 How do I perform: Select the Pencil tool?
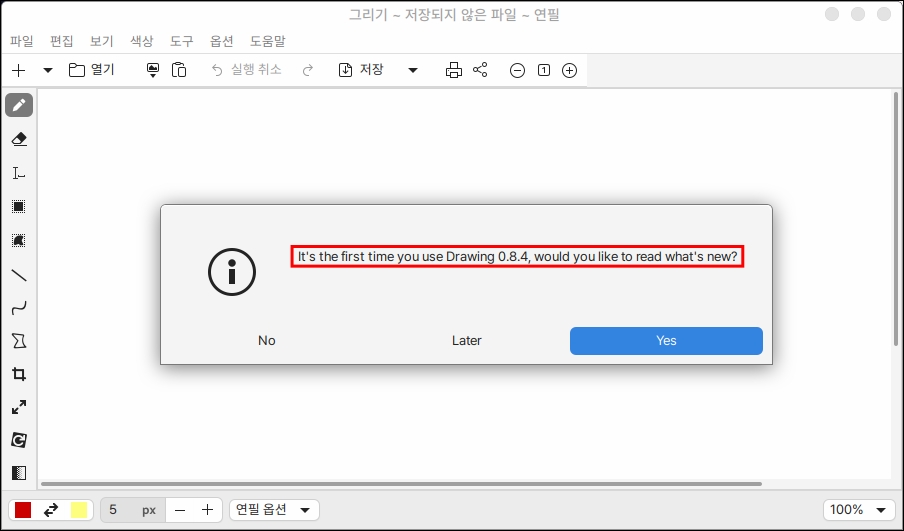(19, 105)
